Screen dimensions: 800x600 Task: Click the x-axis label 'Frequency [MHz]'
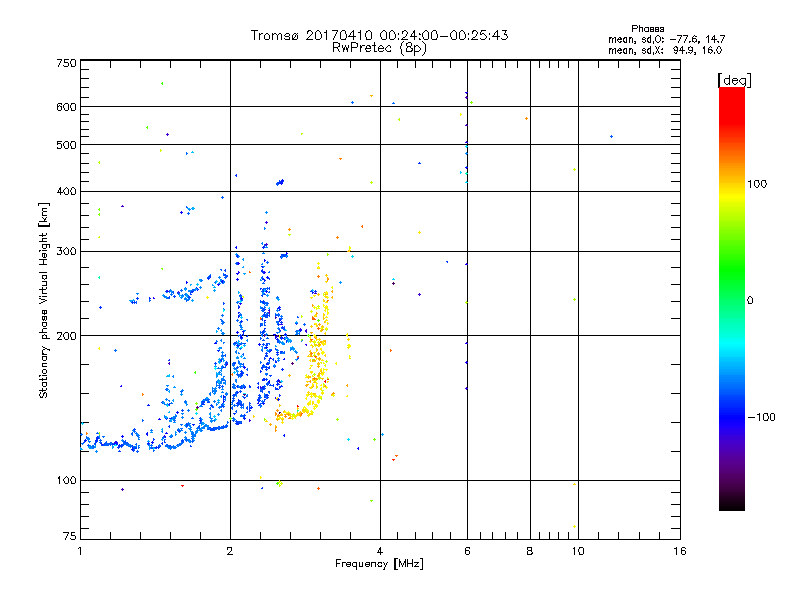point(379,564)
